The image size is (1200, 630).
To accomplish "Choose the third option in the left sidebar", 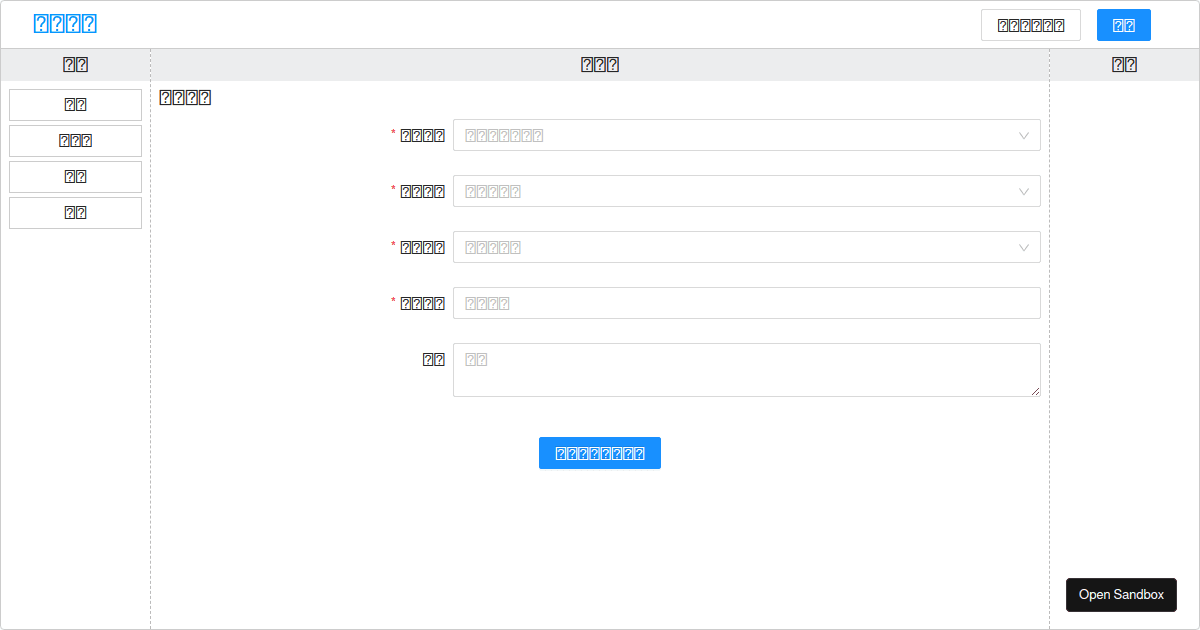I will point(75,176).
